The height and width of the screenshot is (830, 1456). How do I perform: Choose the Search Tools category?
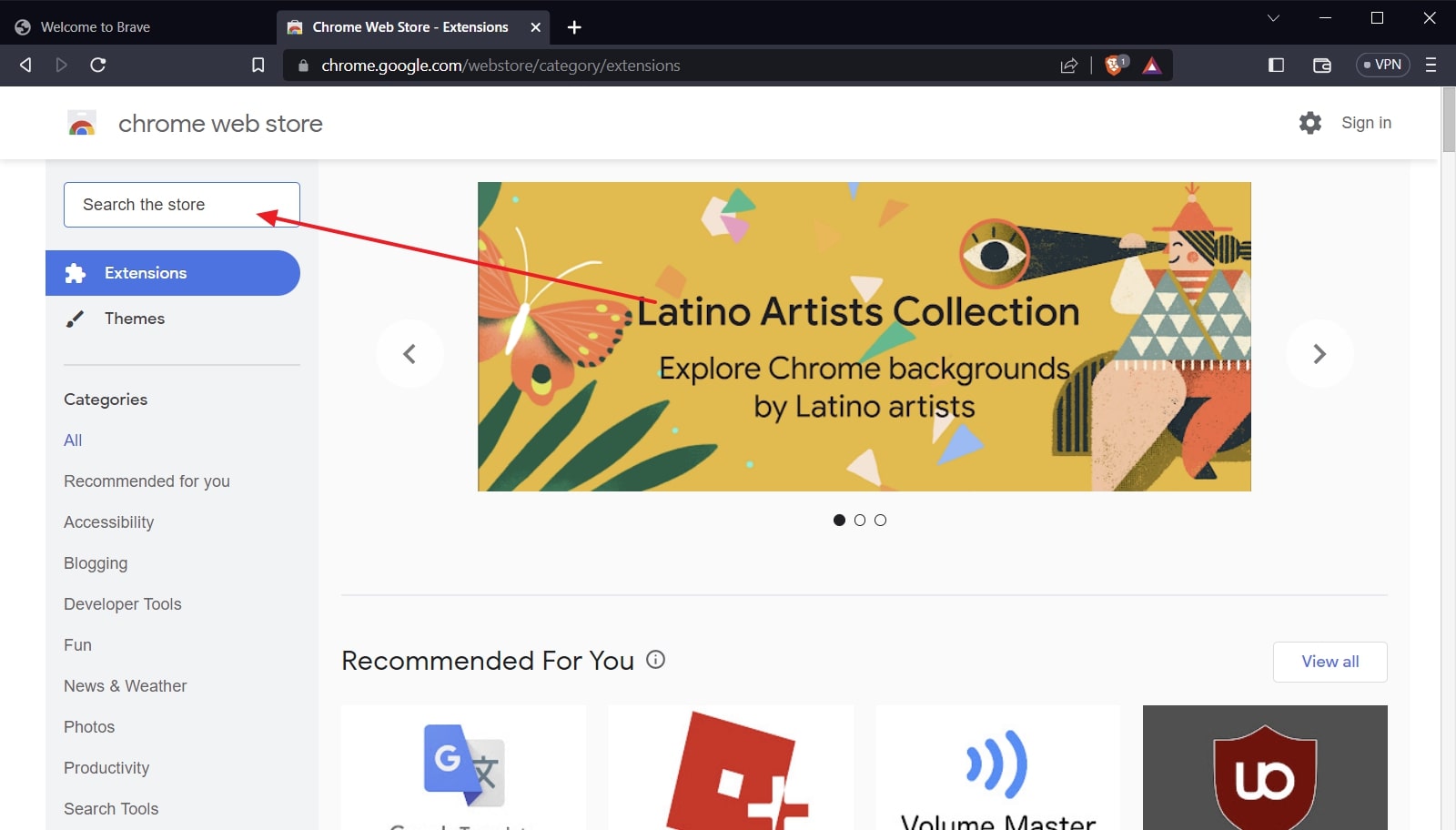(x=111, y=809)
